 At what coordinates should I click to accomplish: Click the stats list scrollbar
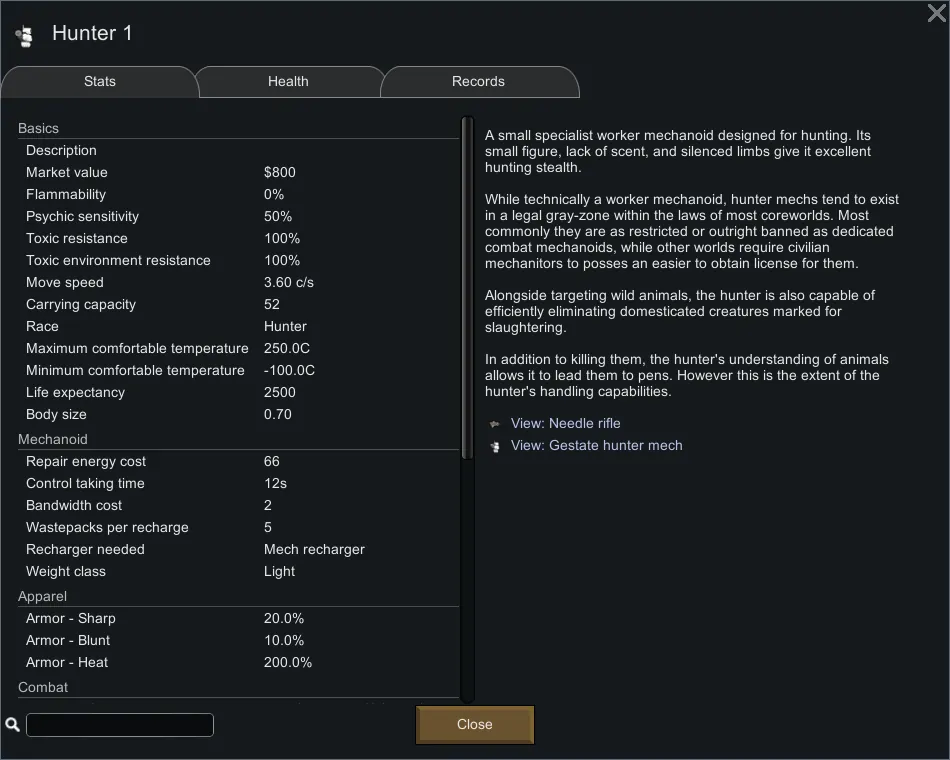(x=467, y=290)
